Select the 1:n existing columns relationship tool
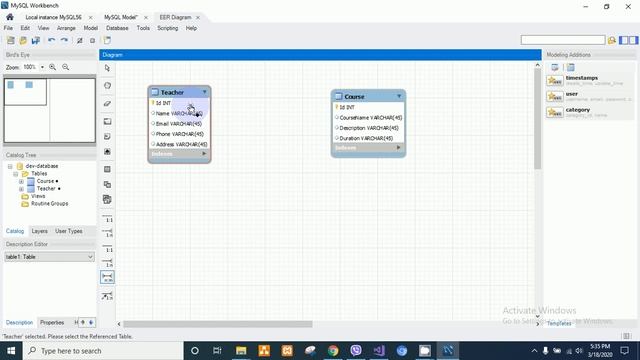This screenshot has width=640, height=360. coord(107,296)
